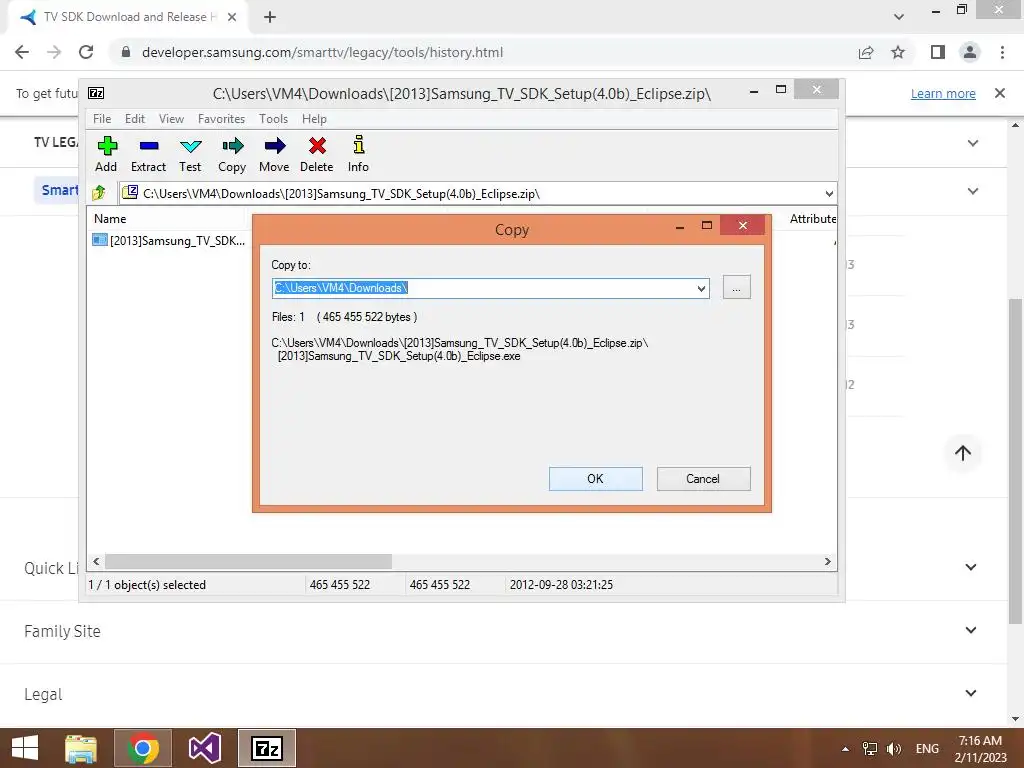Screen dimensions: 1024x768
Task: Show hidden tray icons arrow
Action: click(846, 749)
